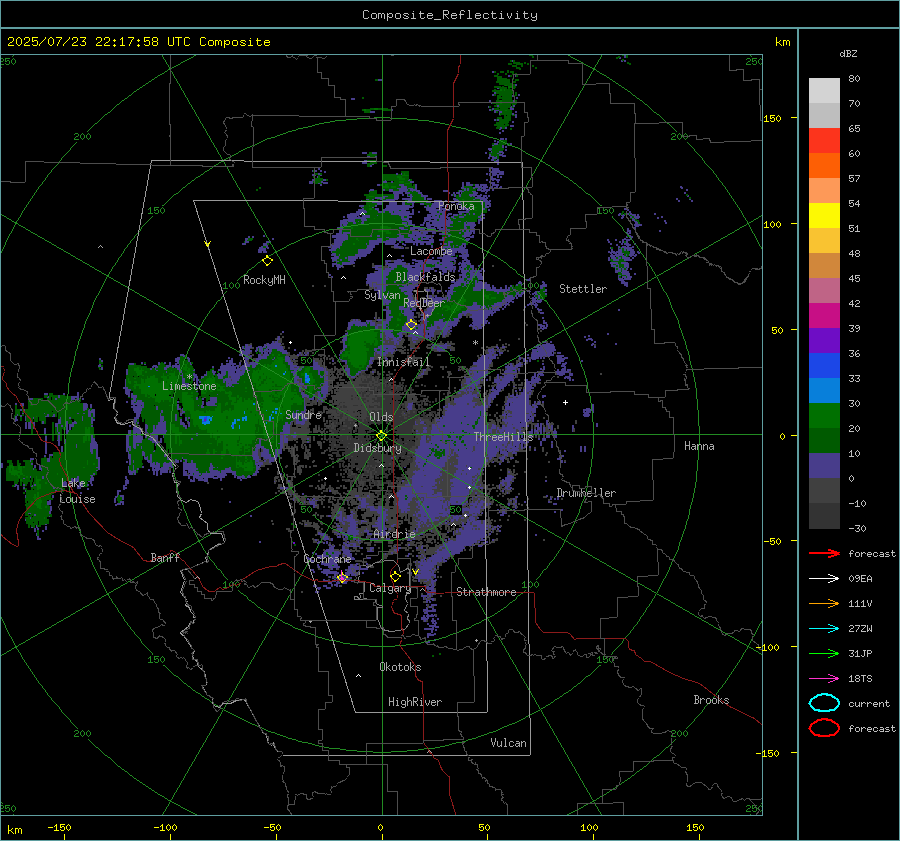Select the HighRiver label

pyautogui.click(x=415, y=702)
